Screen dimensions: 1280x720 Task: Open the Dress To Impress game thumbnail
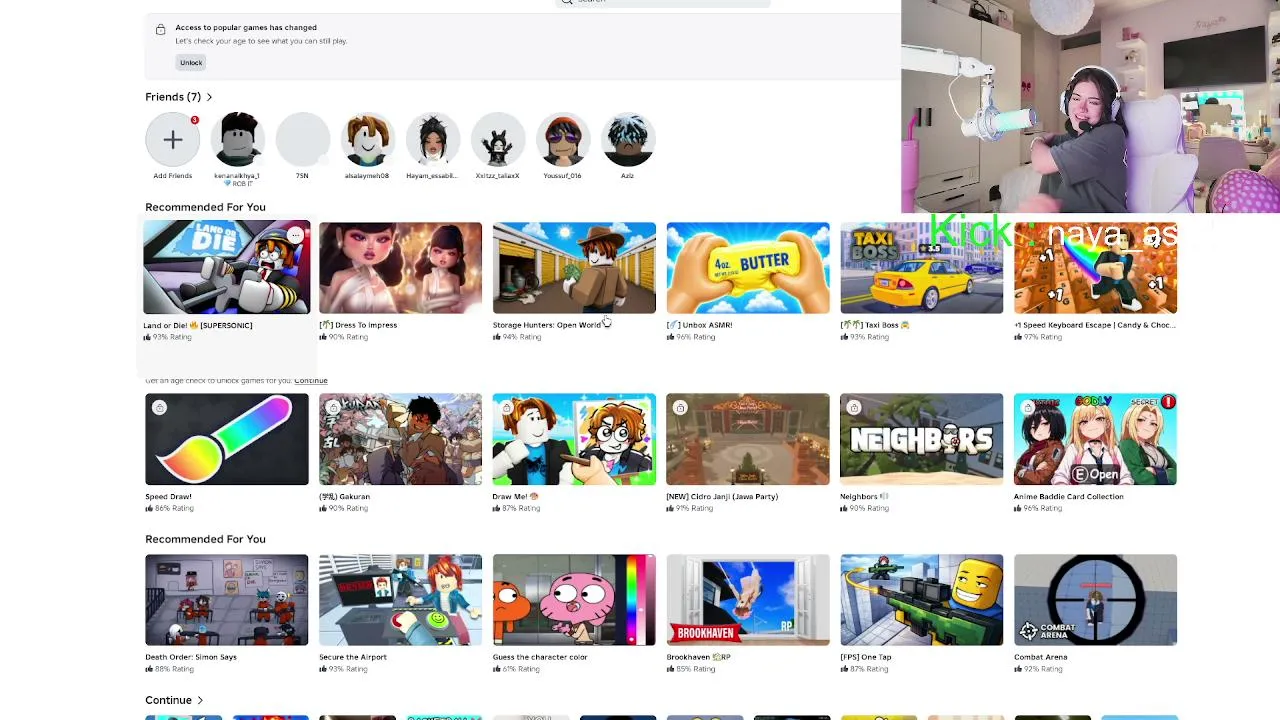(400, 268)
